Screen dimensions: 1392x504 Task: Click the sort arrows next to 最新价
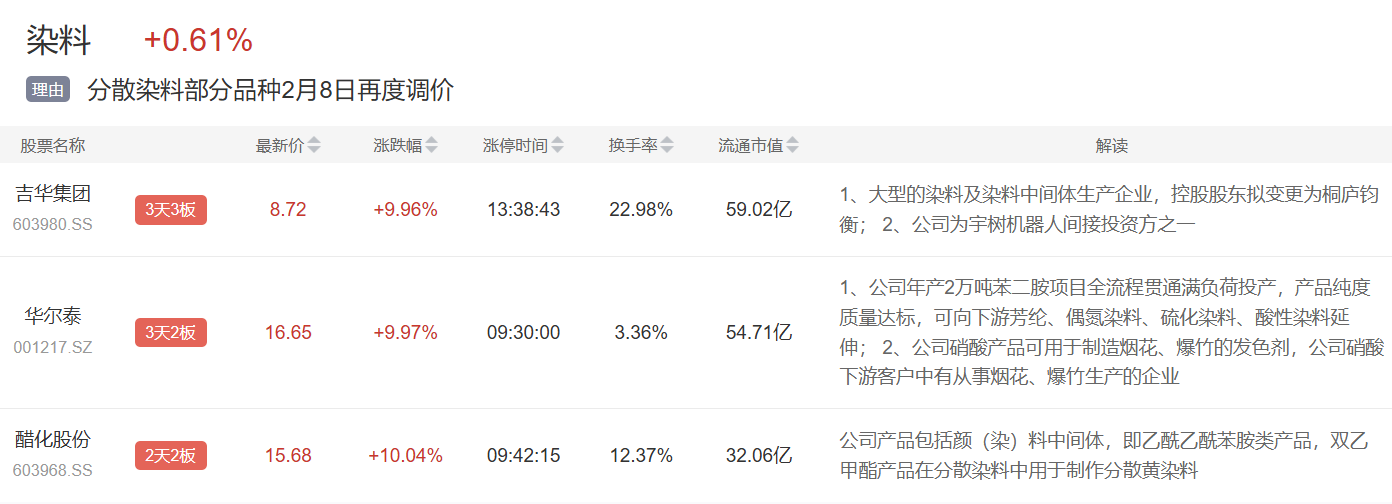[x=314, y=146]
